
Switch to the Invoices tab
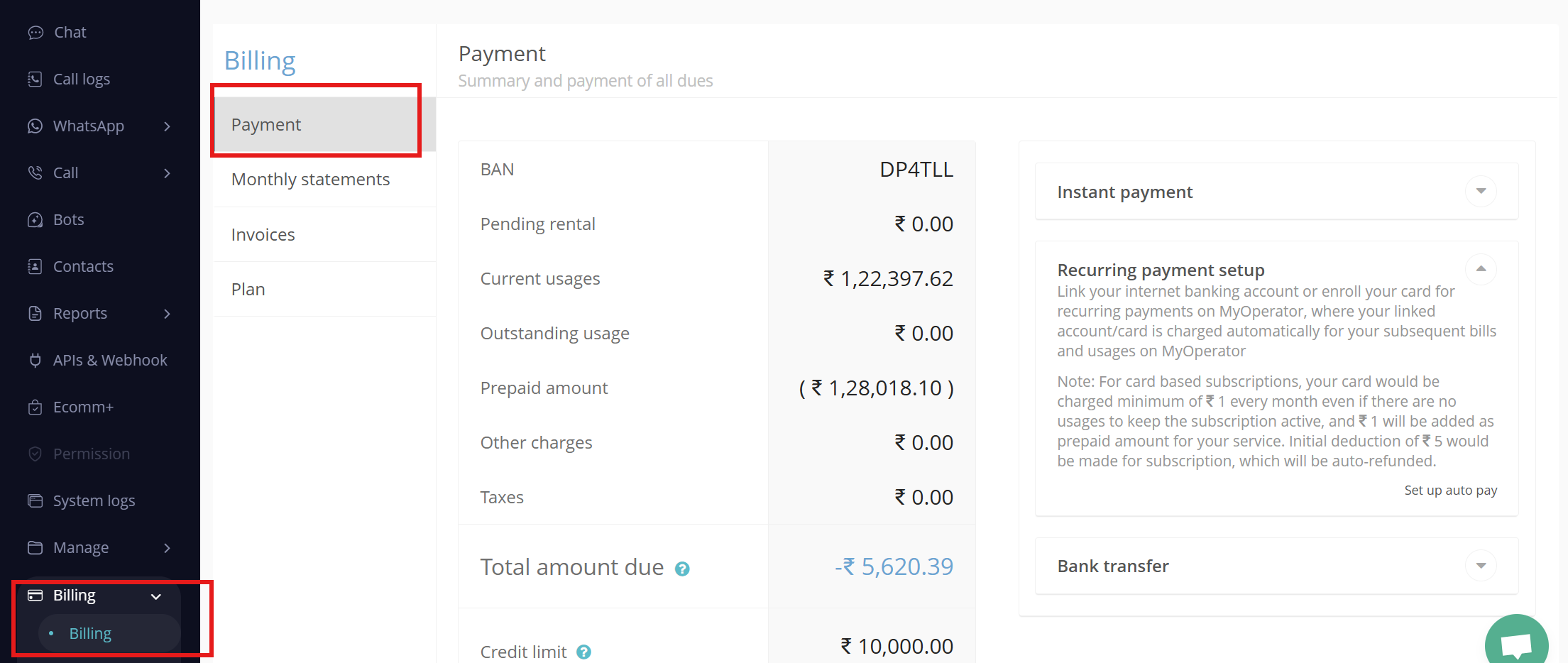tap(263, 235)
